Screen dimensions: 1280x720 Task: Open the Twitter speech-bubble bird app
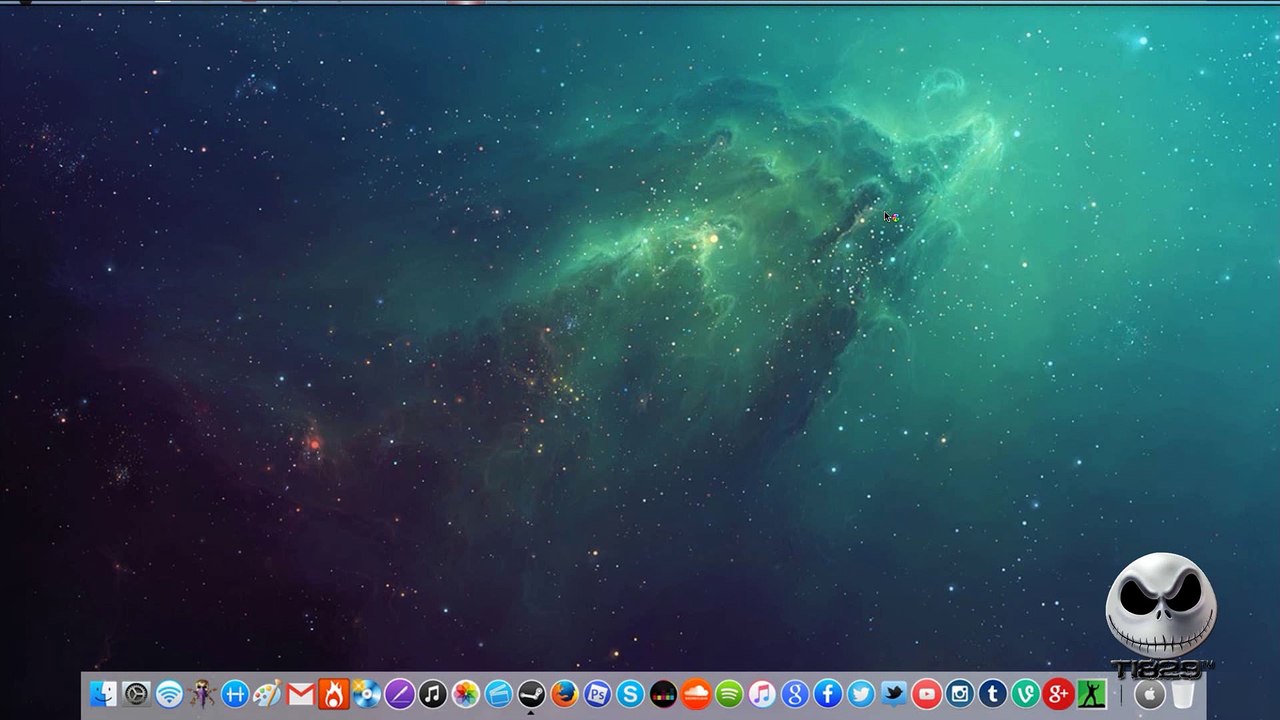pos(894,693)
